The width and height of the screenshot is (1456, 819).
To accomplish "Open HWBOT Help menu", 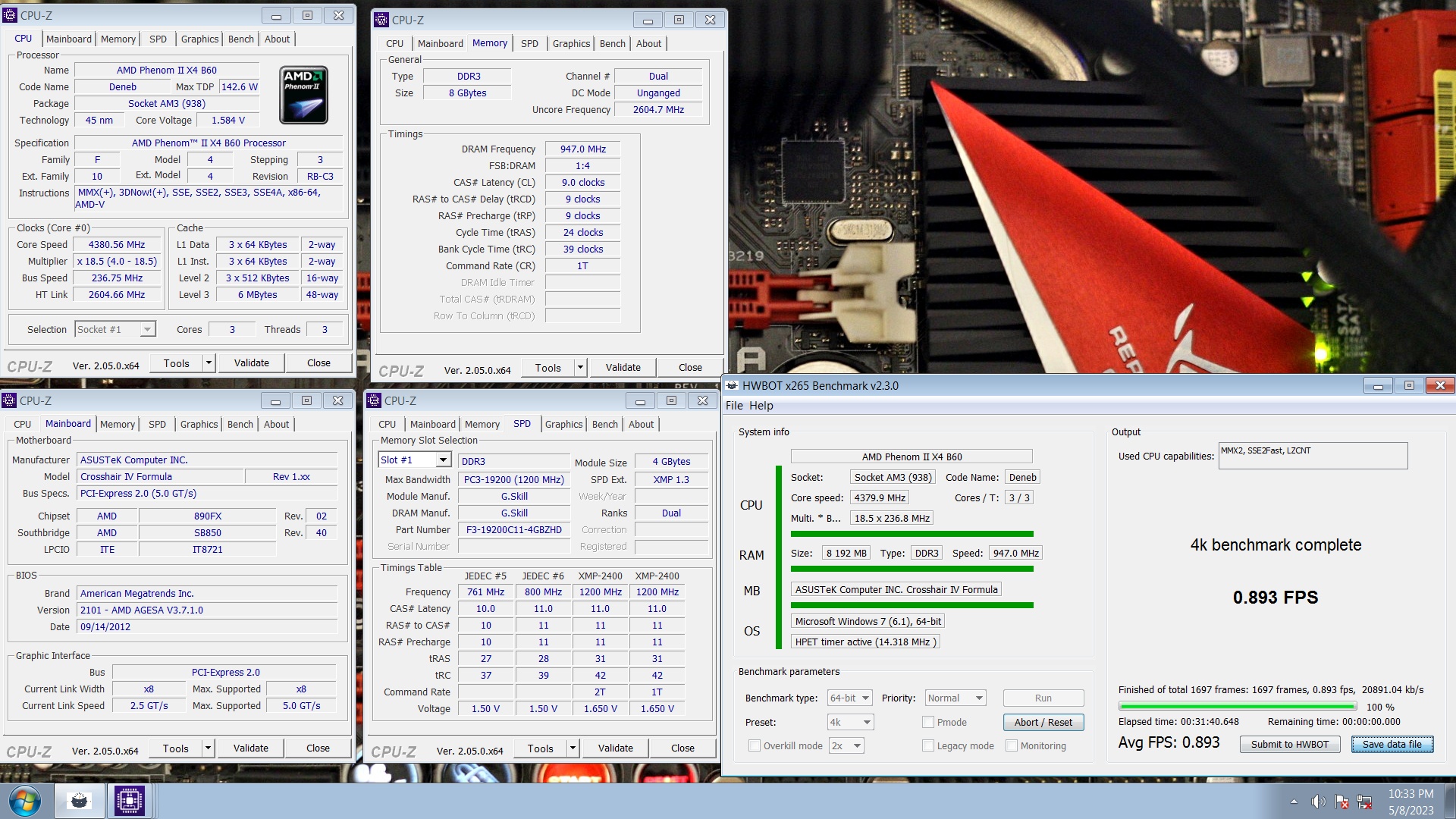I will click(761, 406).
